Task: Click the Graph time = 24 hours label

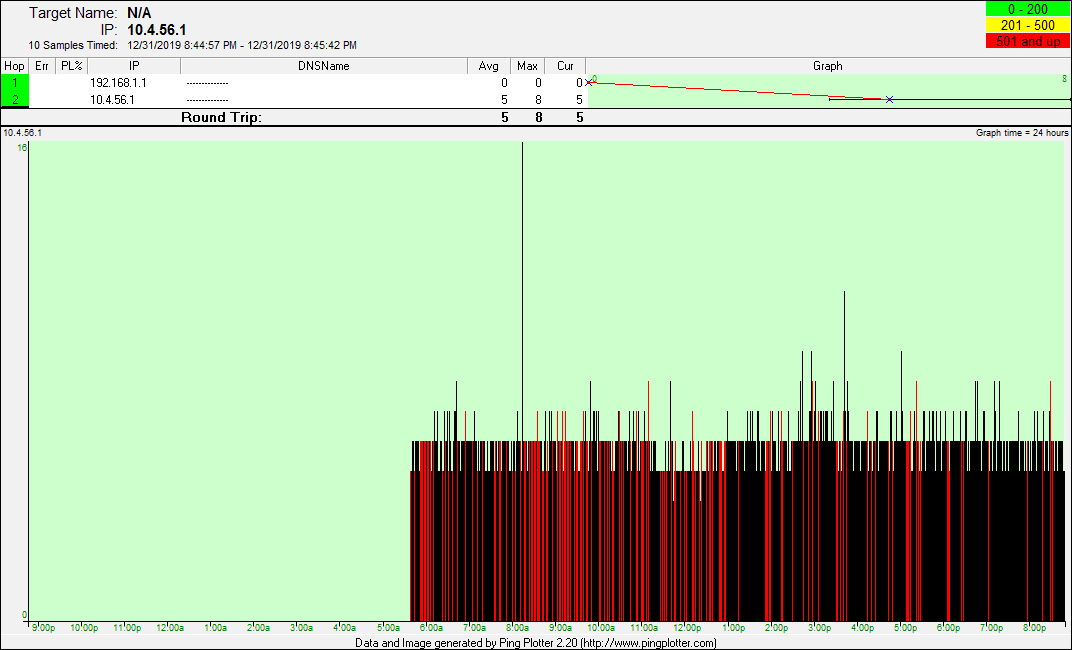Action: point(1022,133)
